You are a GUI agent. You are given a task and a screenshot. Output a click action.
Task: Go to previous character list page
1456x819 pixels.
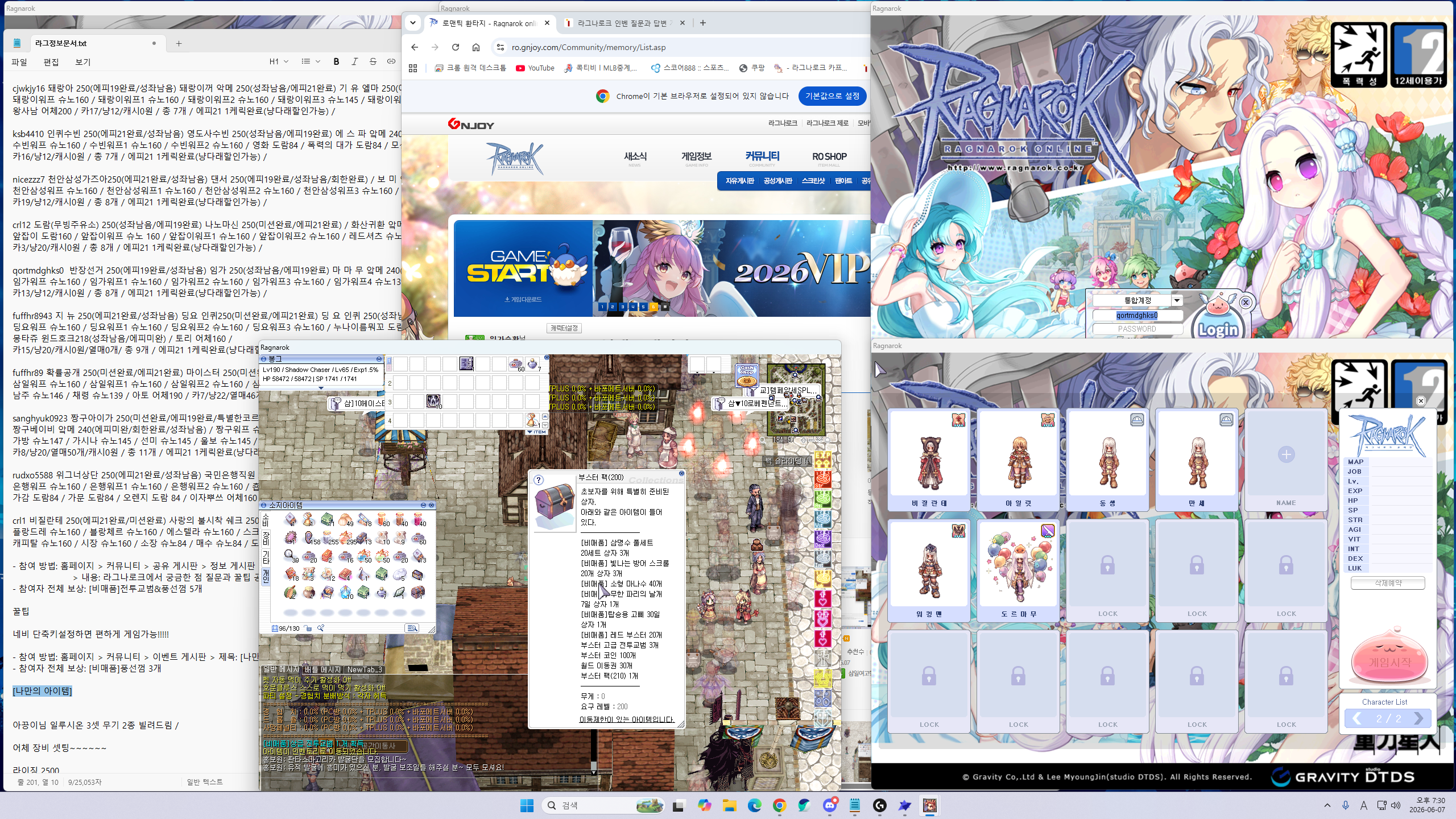pos(1356,718)
